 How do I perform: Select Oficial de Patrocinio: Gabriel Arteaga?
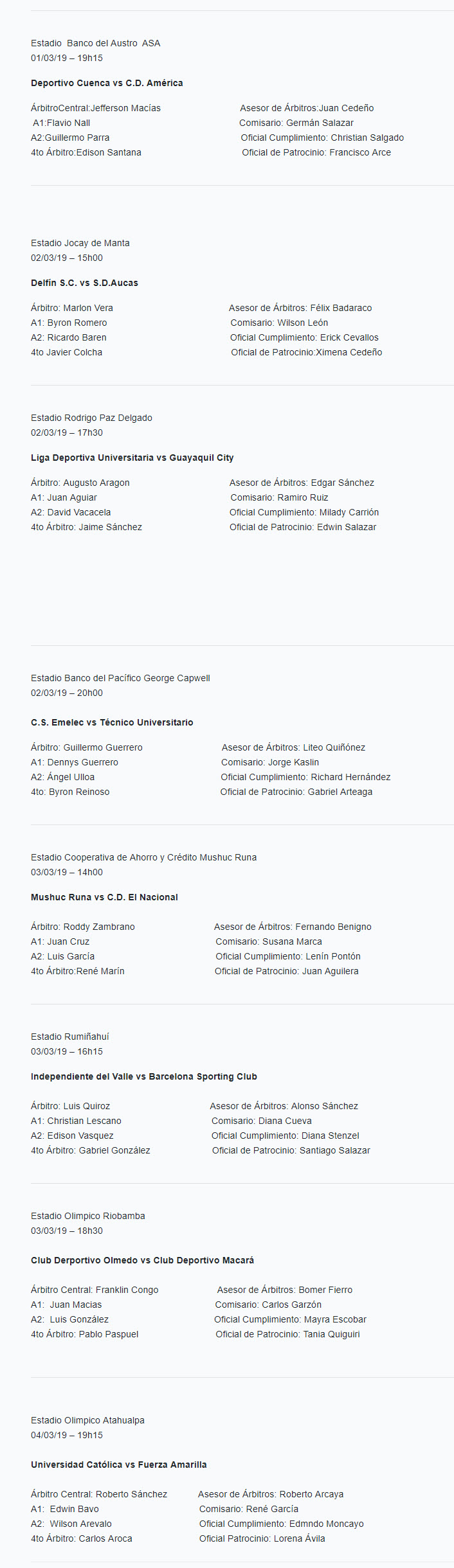pyautogui.click(x=296, y=792)
